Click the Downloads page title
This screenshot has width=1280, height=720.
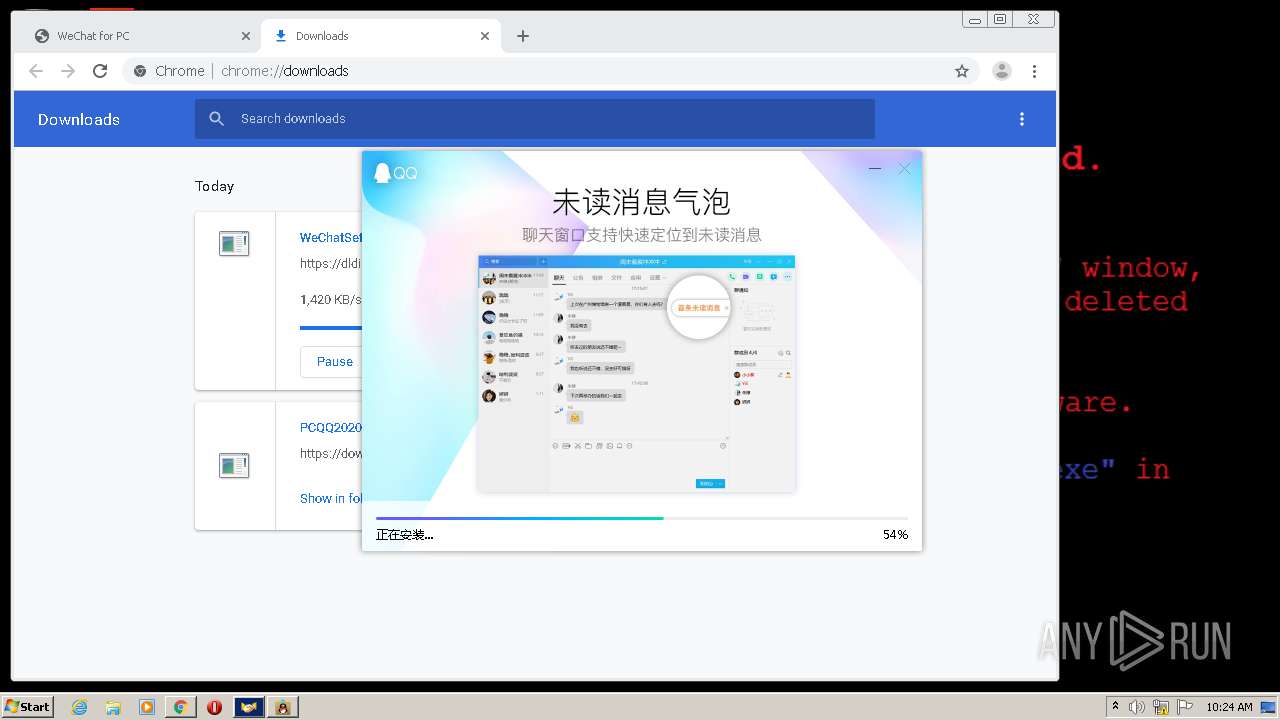coord(79,119)
